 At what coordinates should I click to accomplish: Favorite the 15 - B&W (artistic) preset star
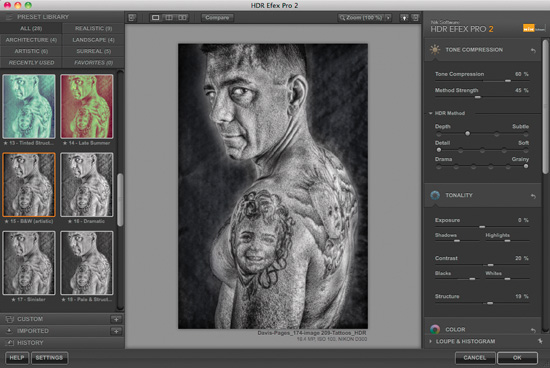(x=6, y=221)
